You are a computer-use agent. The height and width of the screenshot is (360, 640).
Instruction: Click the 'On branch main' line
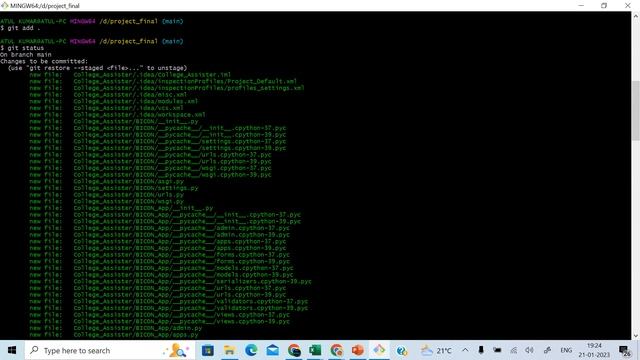click(x=26, y=54)
